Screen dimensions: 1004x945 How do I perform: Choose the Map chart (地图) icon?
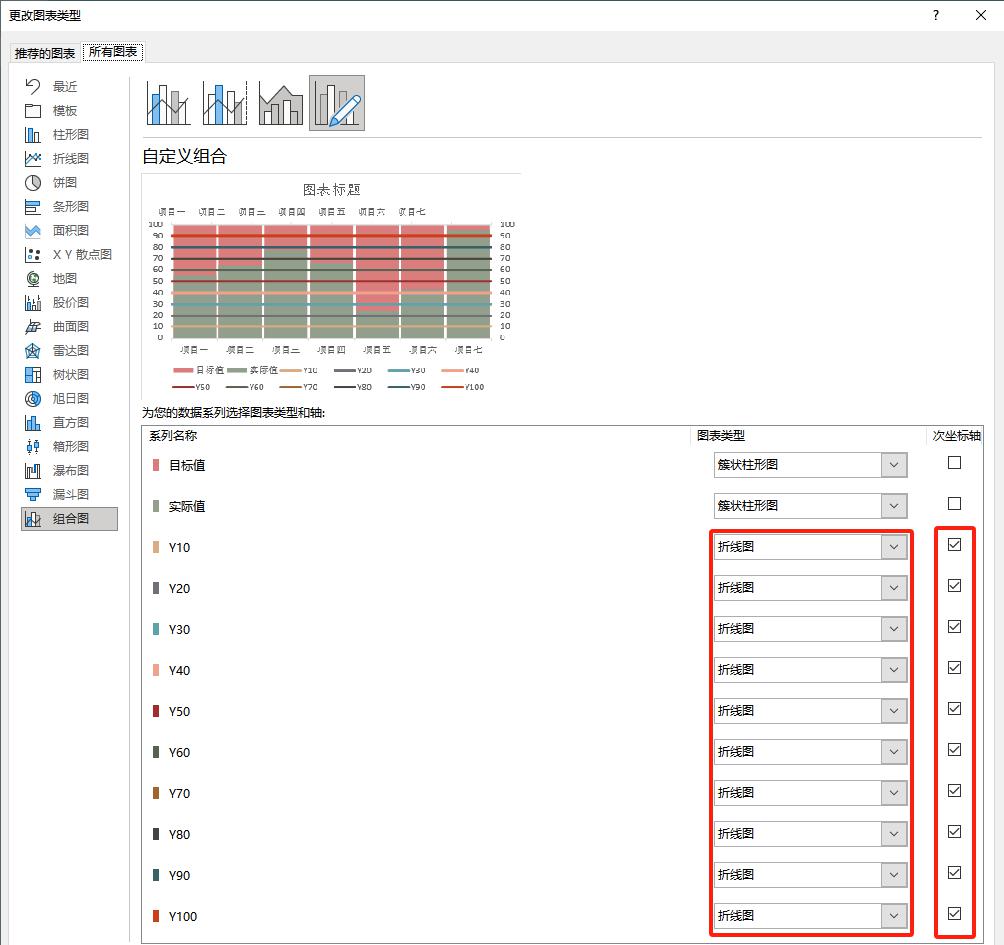pos(33,279)
